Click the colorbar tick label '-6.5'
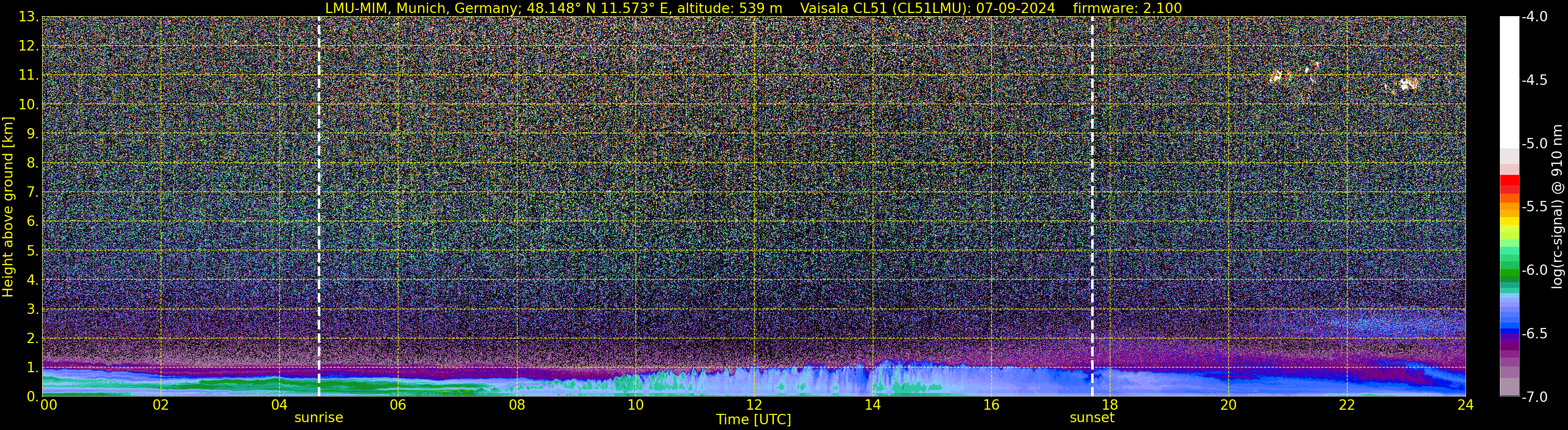This screenshot has width=1568, height=430. click(1534, 334)
